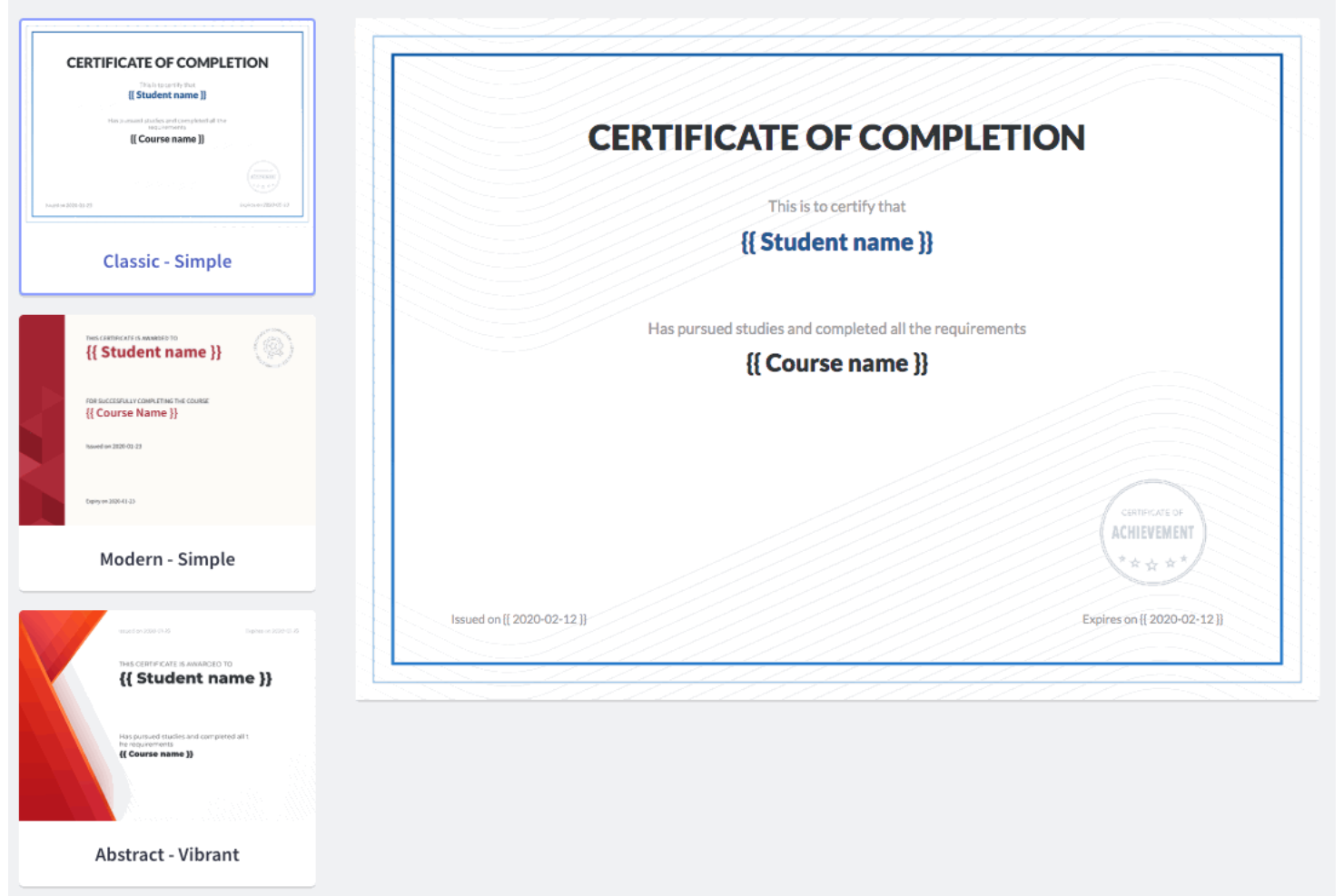
Task: Click the Expires on date placeholder
Action: coord(1150,618)
